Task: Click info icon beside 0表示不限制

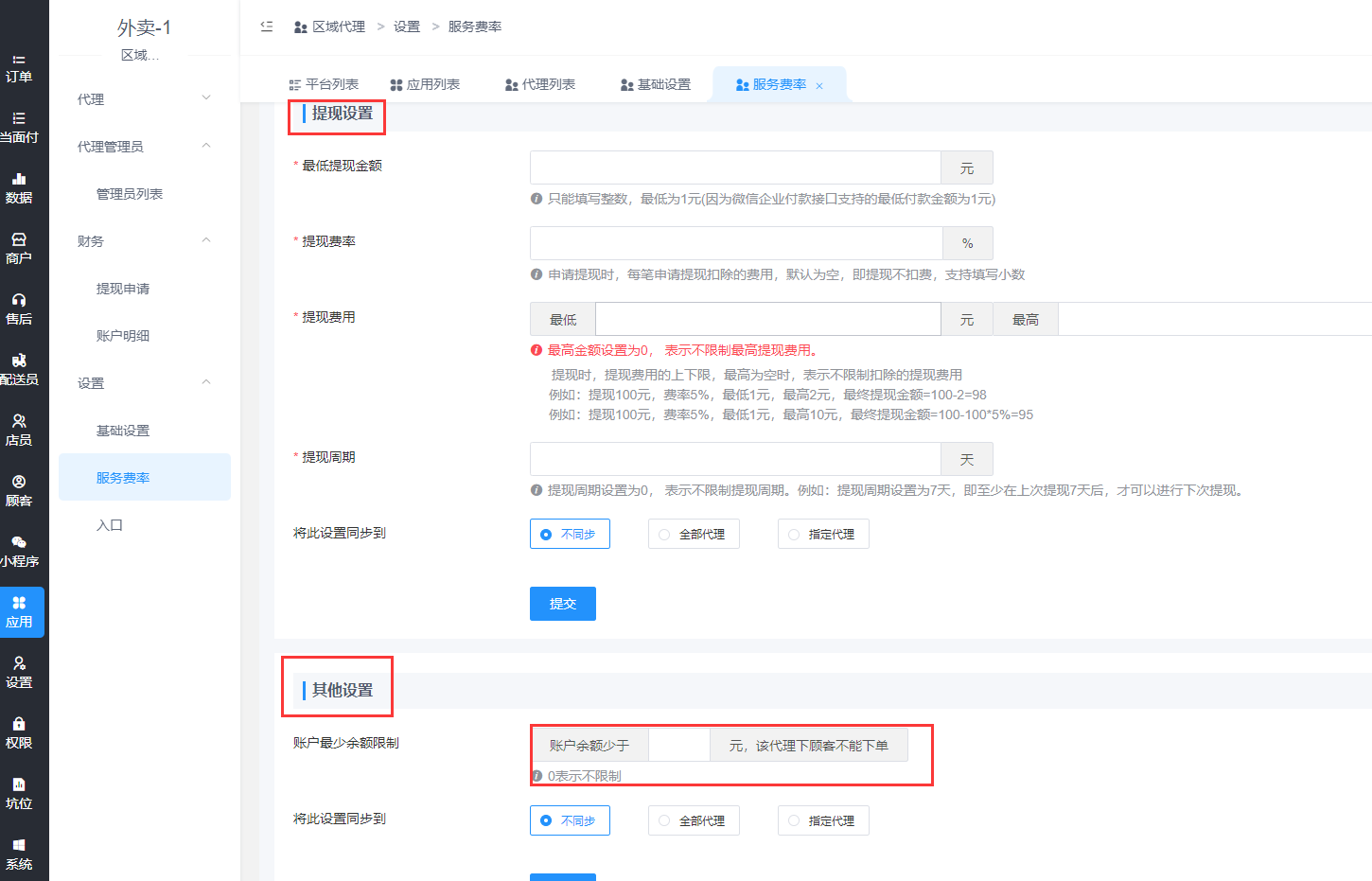Action: coord(536,776)
